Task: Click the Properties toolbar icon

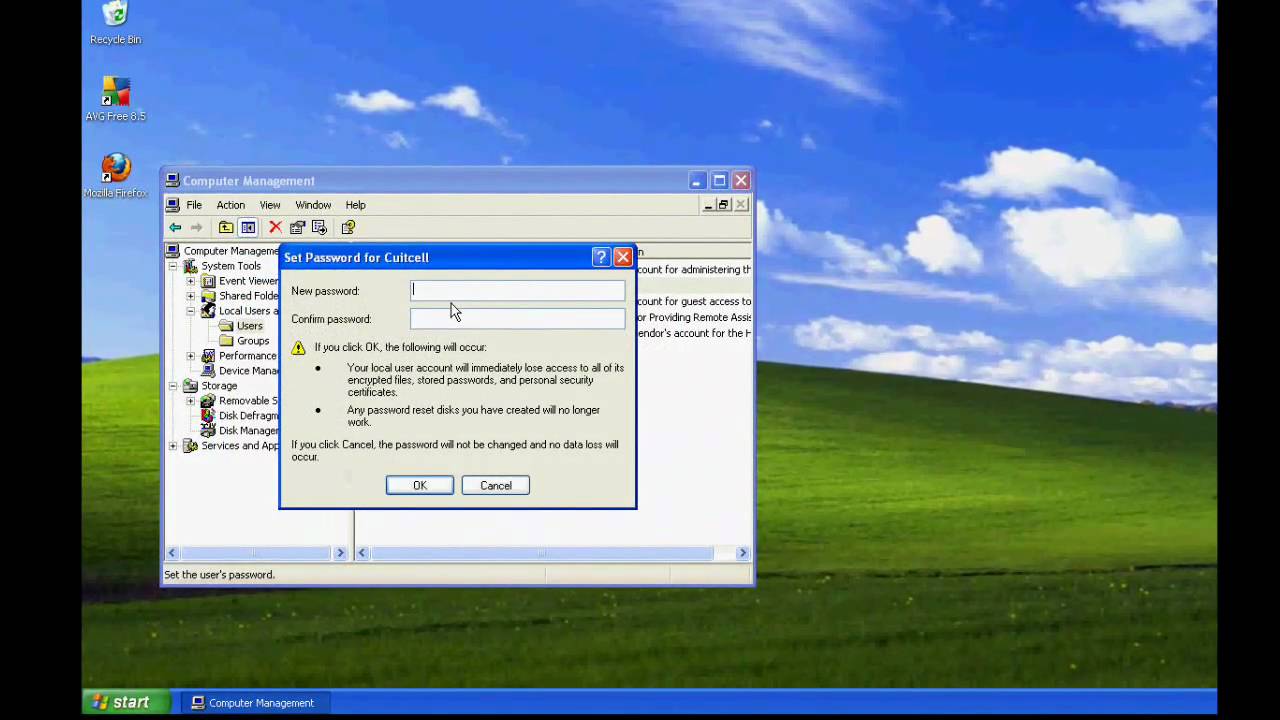Action: coord(298,228)
